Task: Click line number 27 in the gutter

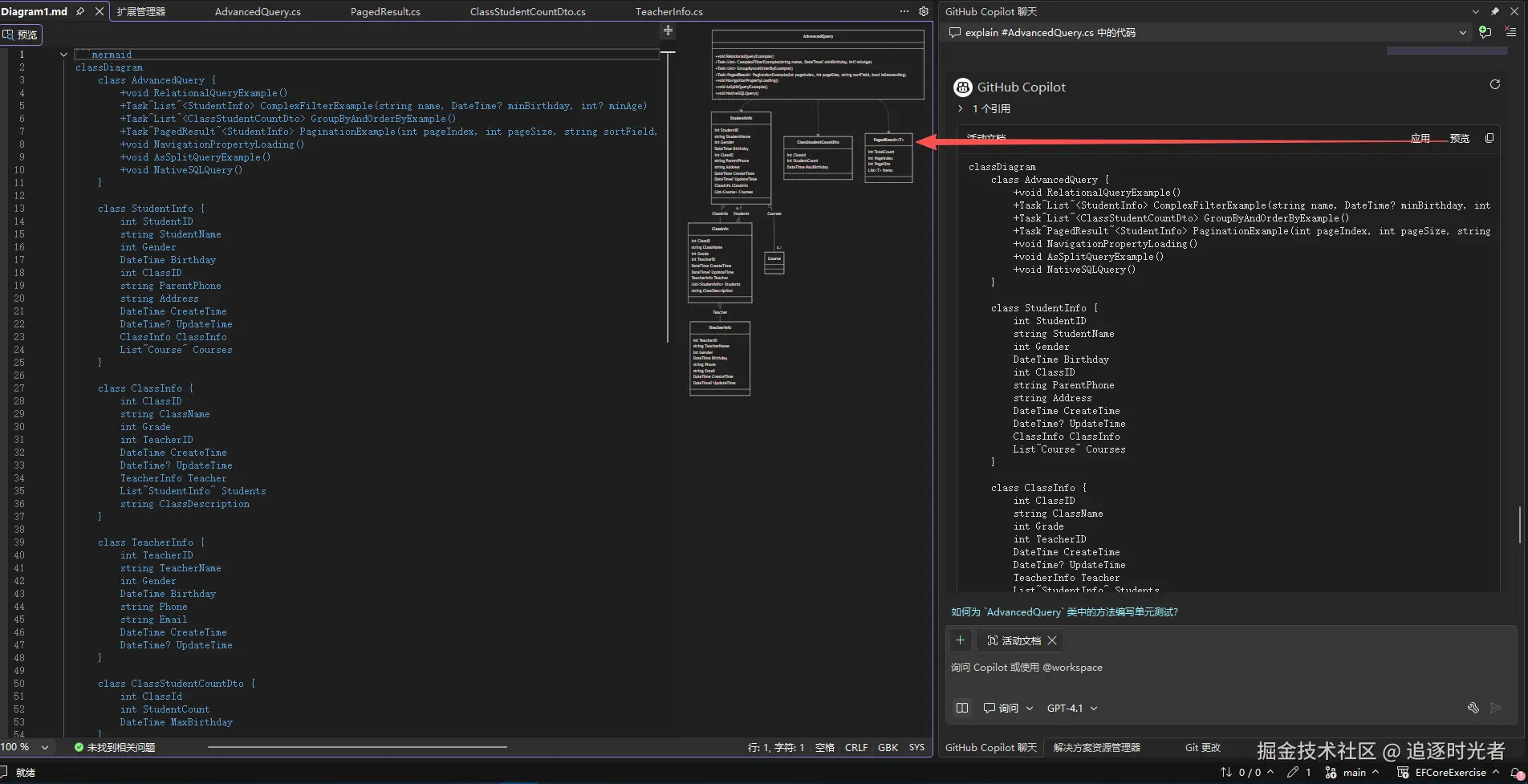Action: (x=19, y=388)
